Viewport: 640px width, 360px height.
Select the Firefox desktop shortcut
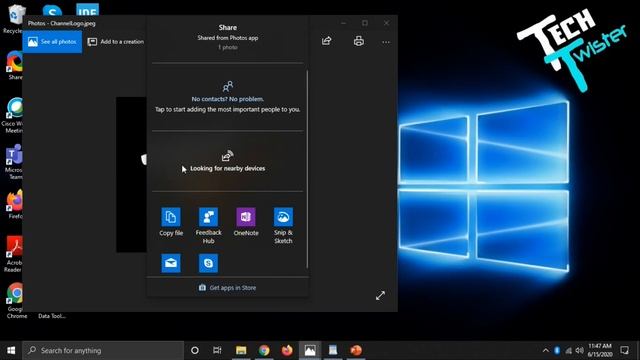tap(15, 204)
